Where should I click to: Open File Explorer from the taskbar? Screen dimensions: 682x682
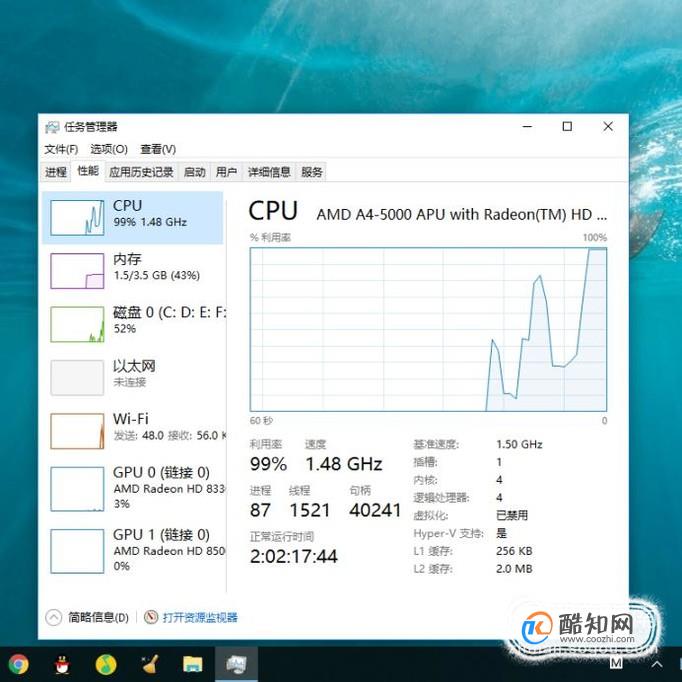[x=193, y=665]
